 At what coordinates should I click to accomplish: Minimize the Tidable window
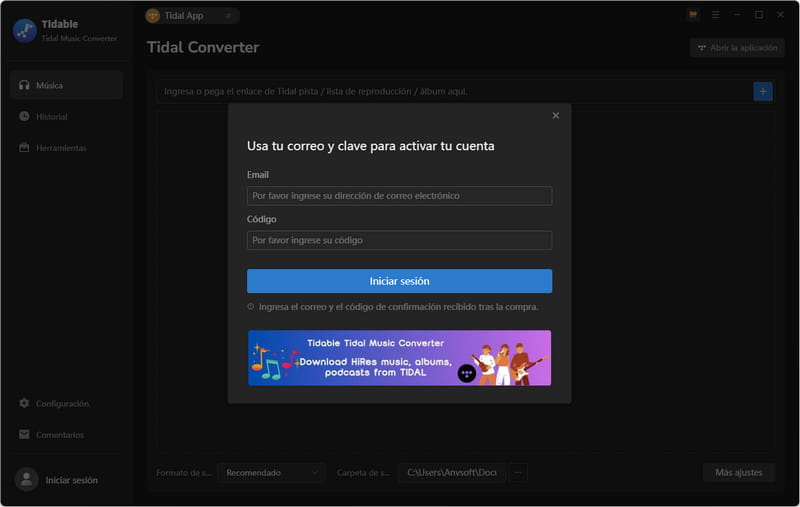[x=737, y=15]
